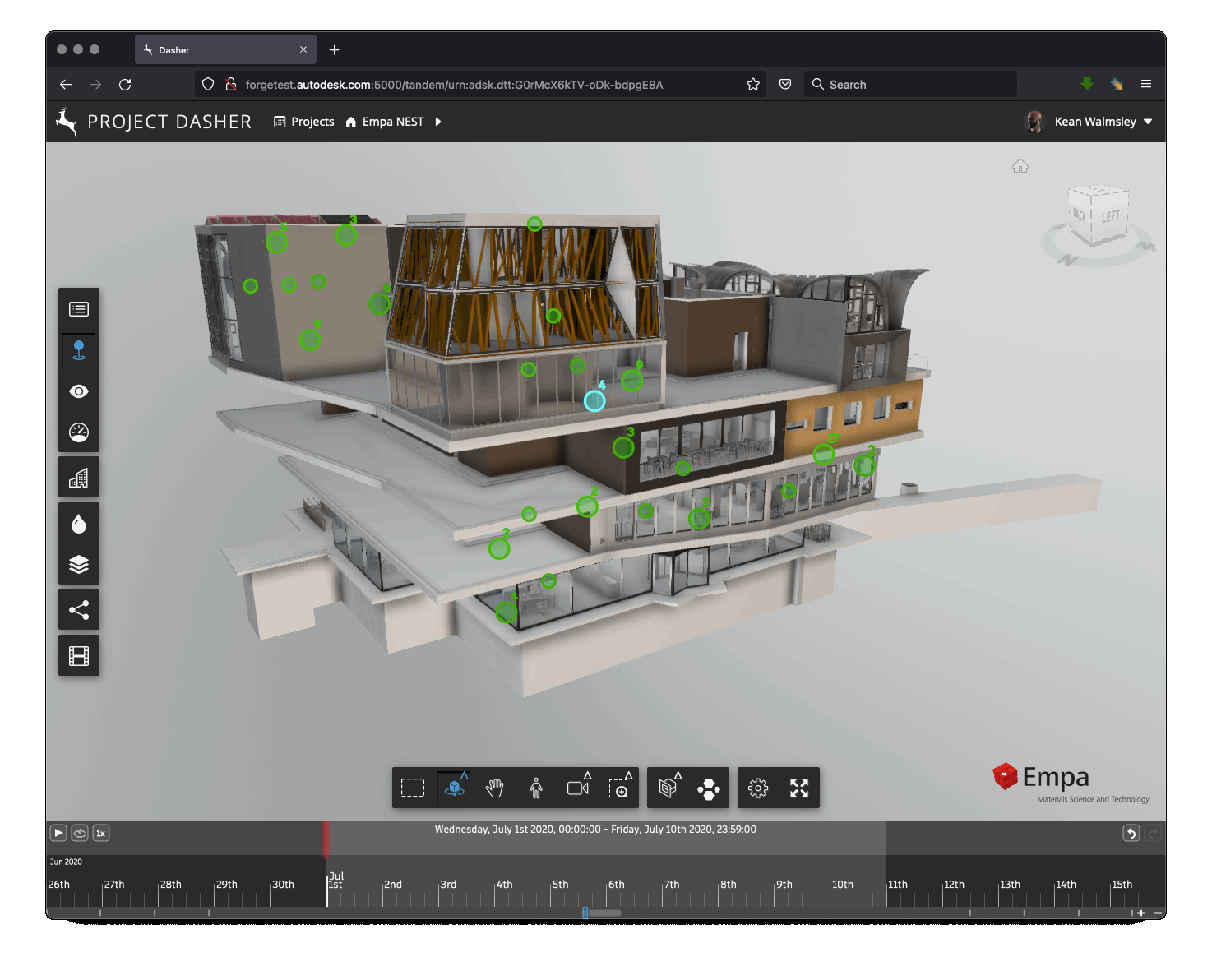Click the cyan highlighted sensor dot
The image size is (1212, 980).
(594, 400)
